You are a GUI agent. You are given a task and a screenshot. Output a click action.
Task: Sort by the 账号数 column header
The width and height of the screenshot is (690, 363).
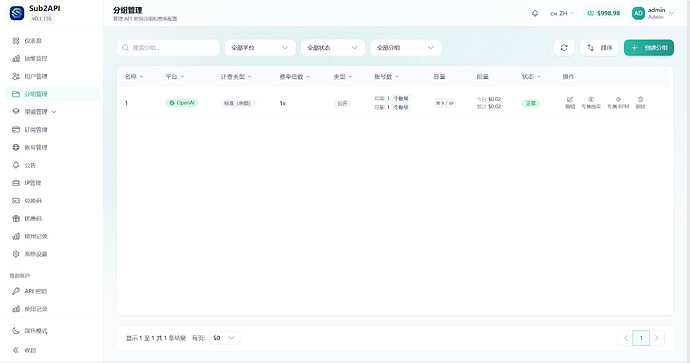coord(386,77)
